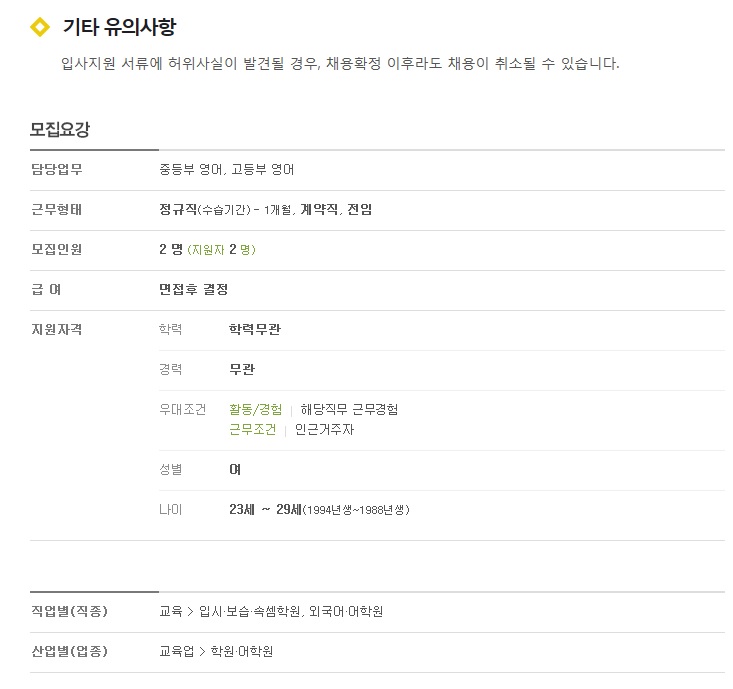Click 외국어·어학원 job category text
The image size is (733, 689).
tap(346, 611)
